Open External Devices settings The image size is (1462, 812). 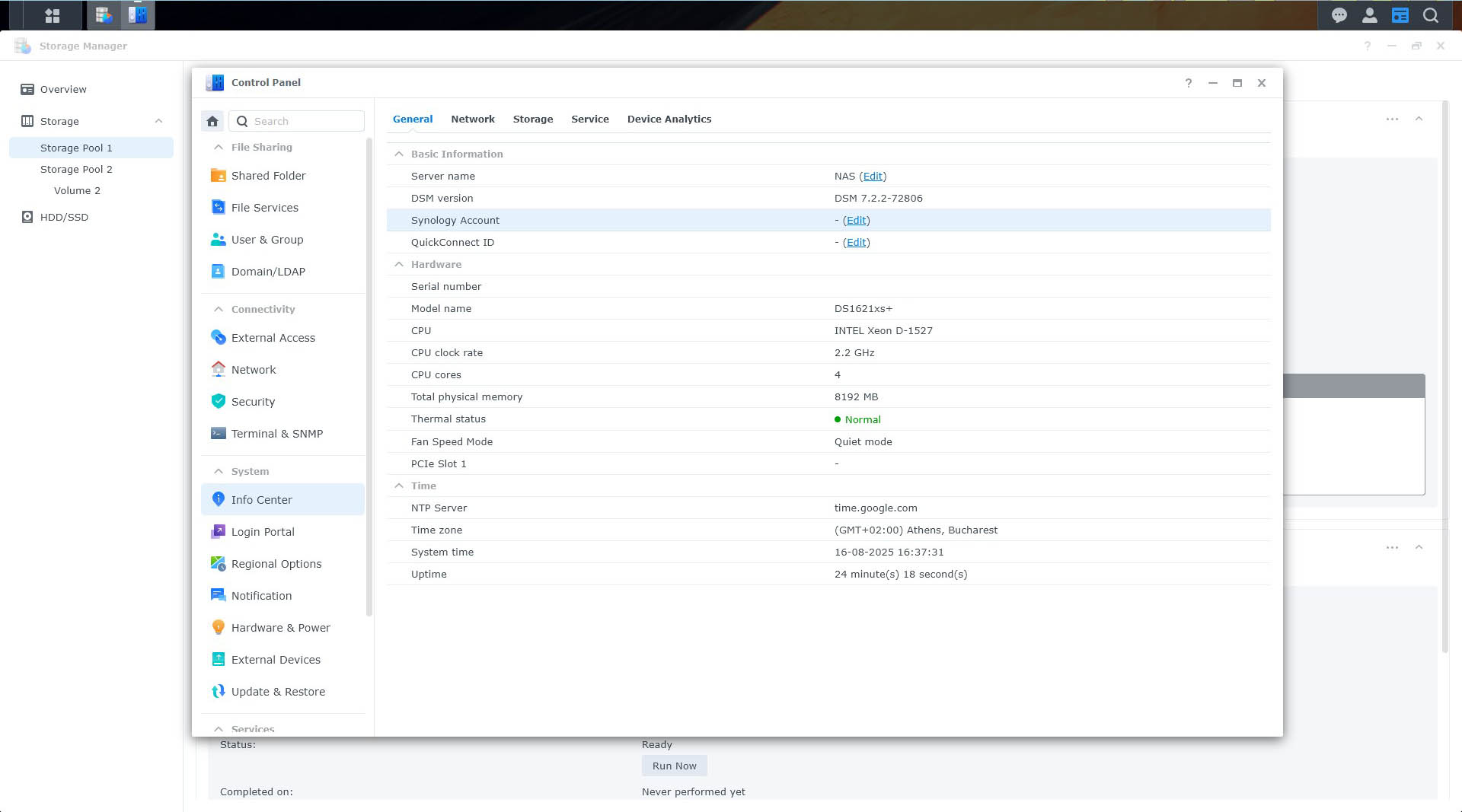283,660
